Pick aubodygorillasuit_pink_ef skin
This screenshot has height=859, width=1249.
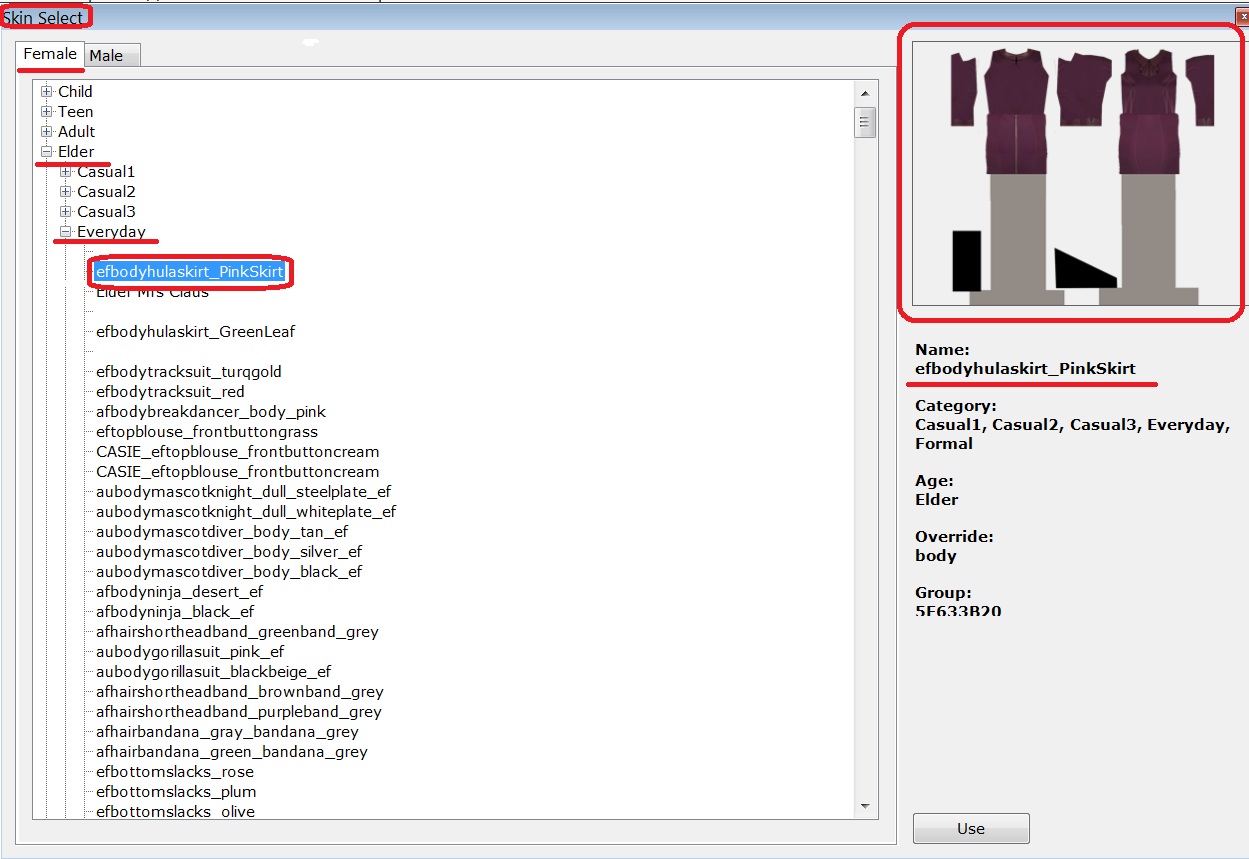(190, 652)
